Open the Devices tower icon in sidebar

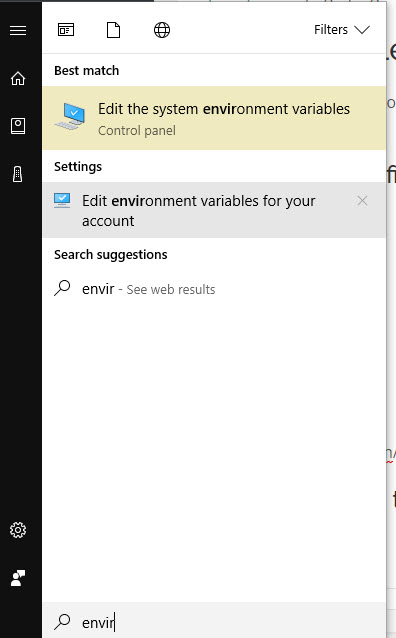coord(18,174)
